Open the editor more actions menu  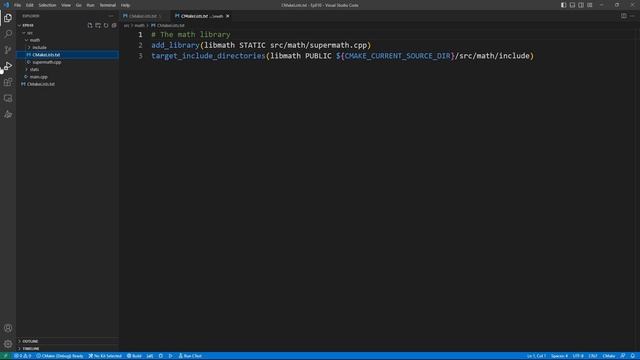(x=632, y=16)
